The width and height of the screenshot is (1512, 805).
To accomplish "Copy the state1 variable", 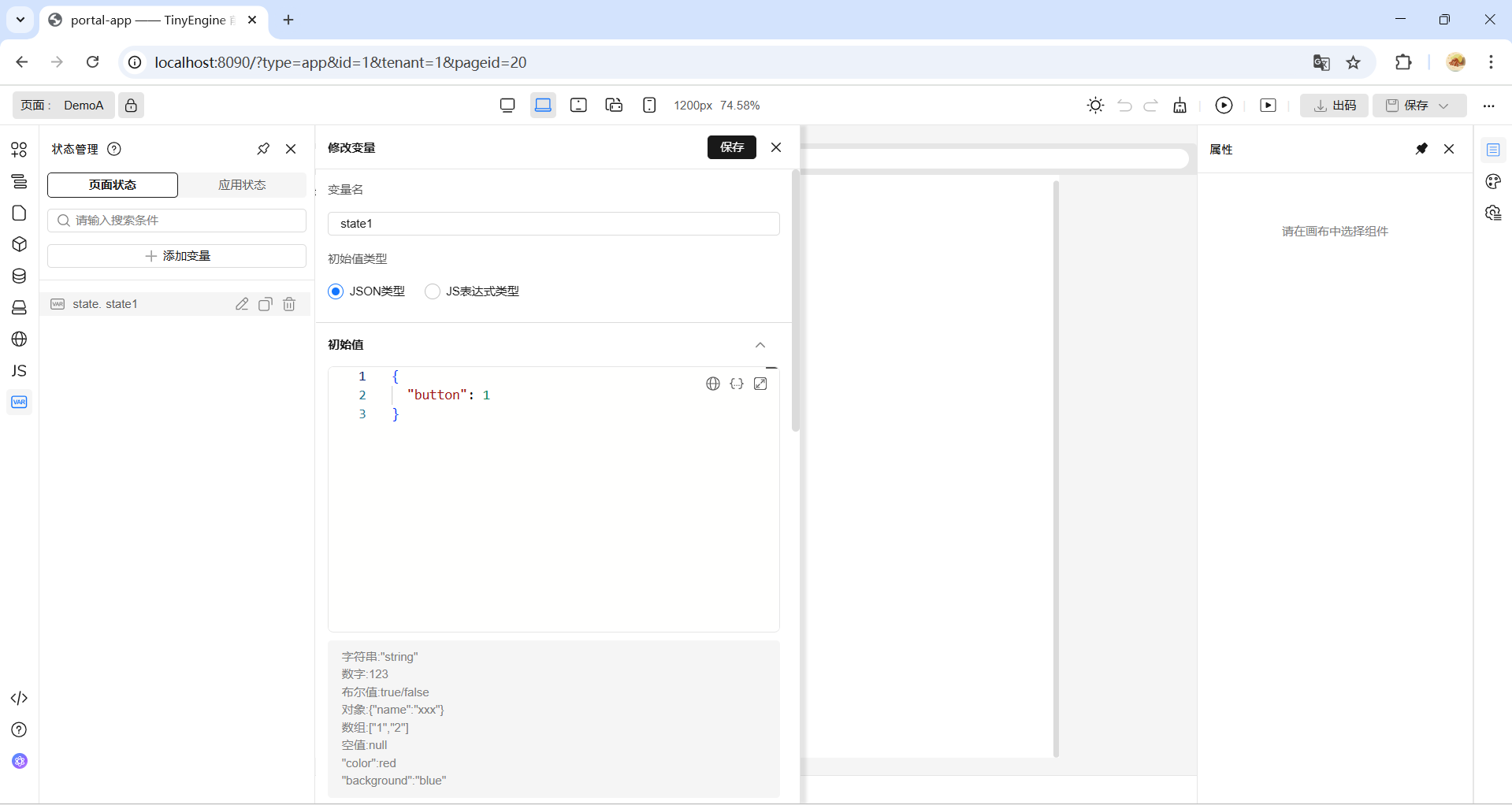I will (266, 304).
